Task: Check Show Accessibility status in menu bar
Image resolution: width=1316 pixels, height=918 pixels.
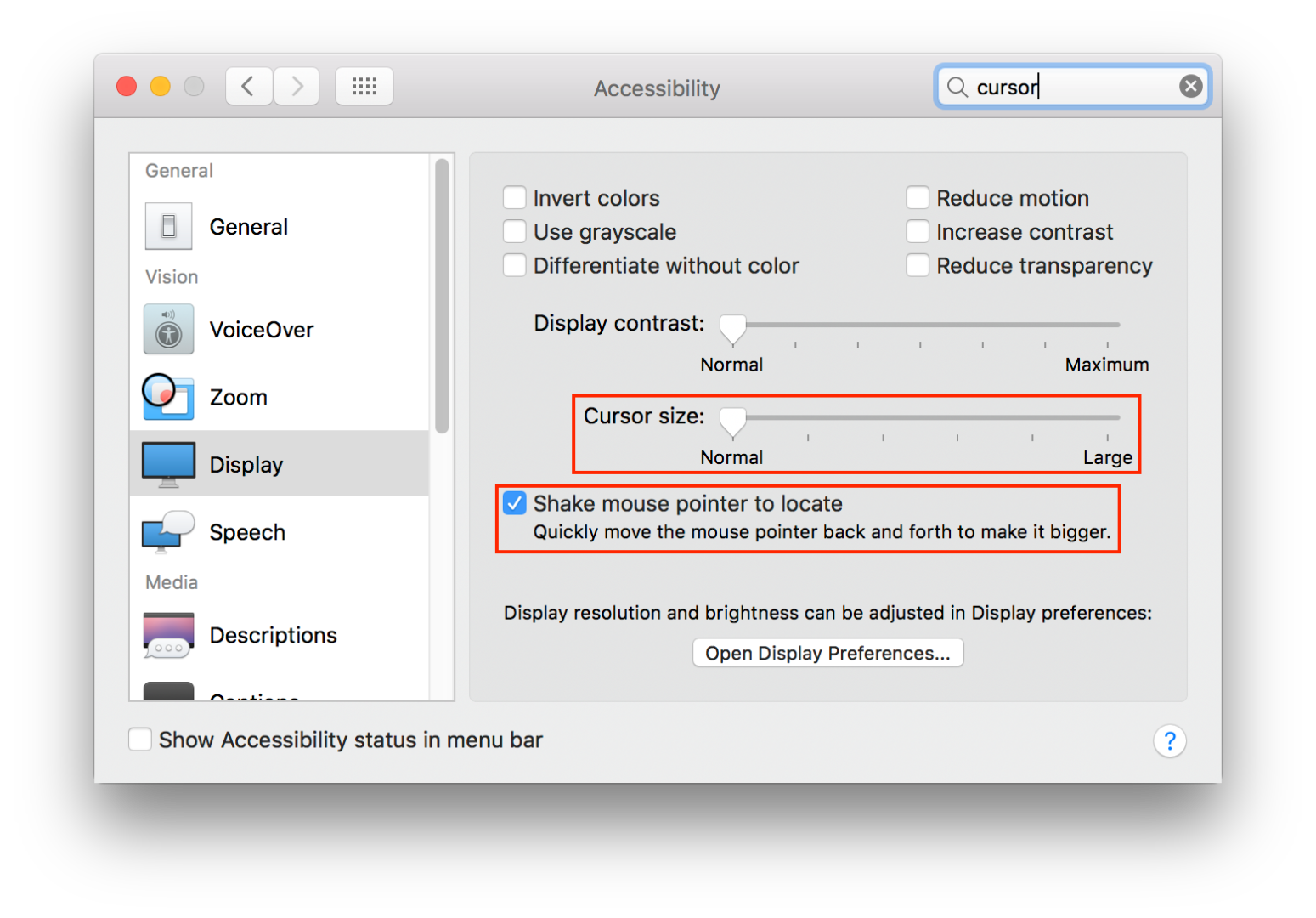Action: (140, 739)
